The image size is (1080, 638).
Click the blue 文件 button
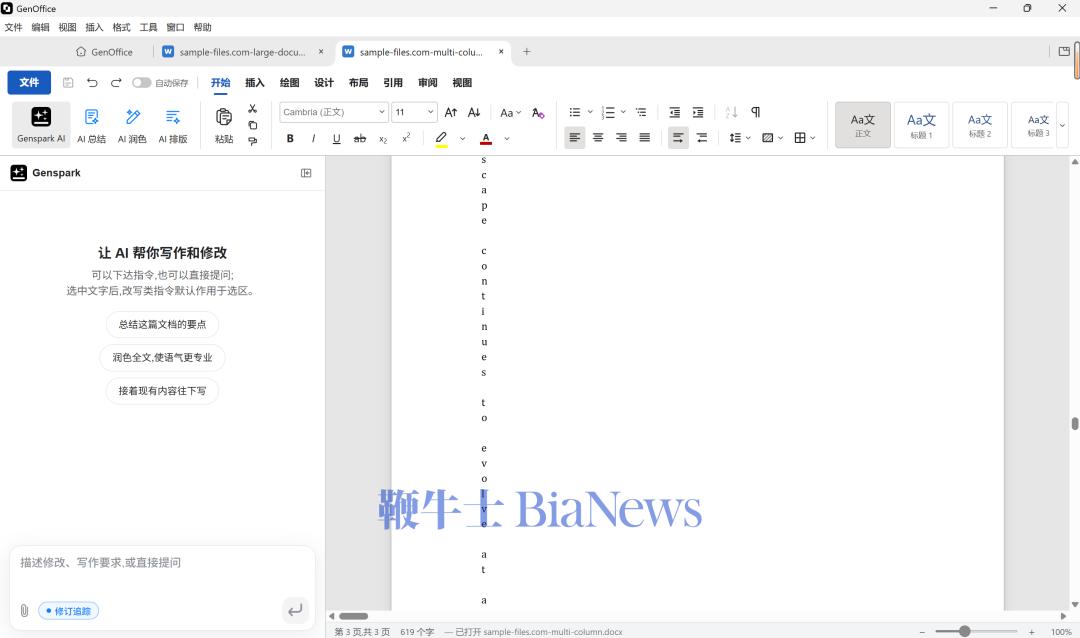[x=29, y=83]
